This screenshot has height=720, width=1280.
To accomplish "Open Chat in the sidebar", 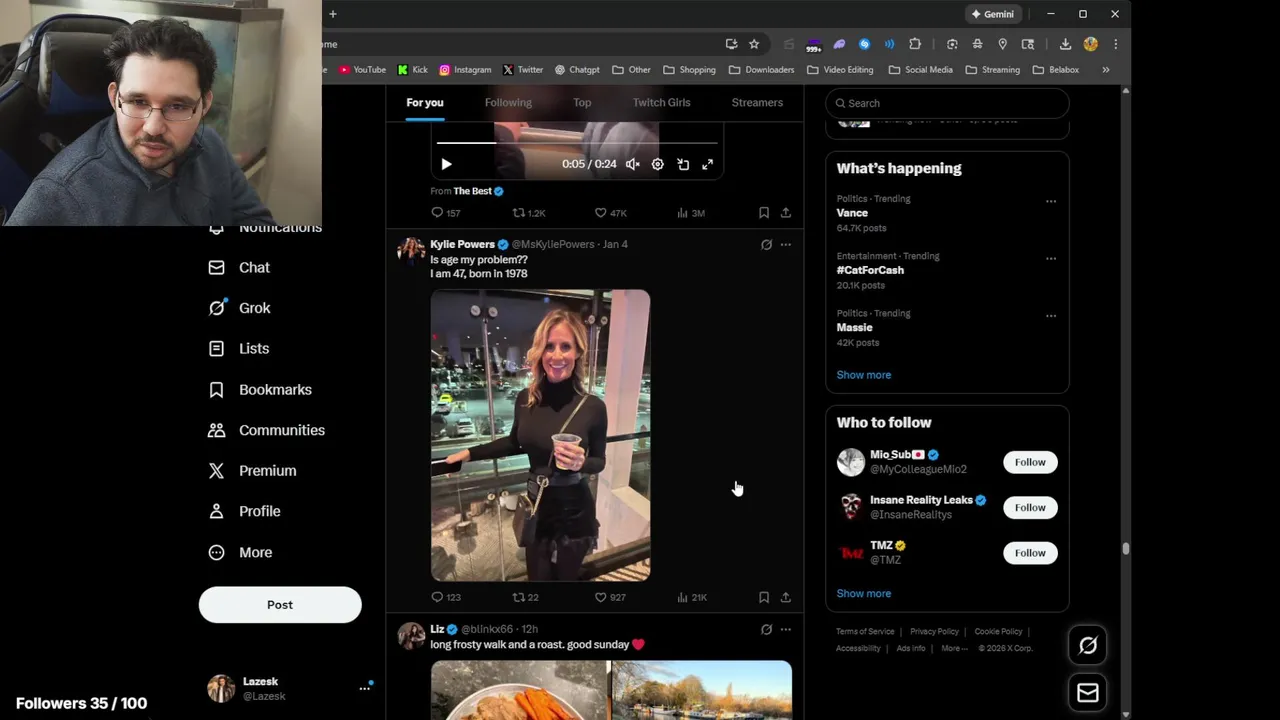I will click(239, 268).
